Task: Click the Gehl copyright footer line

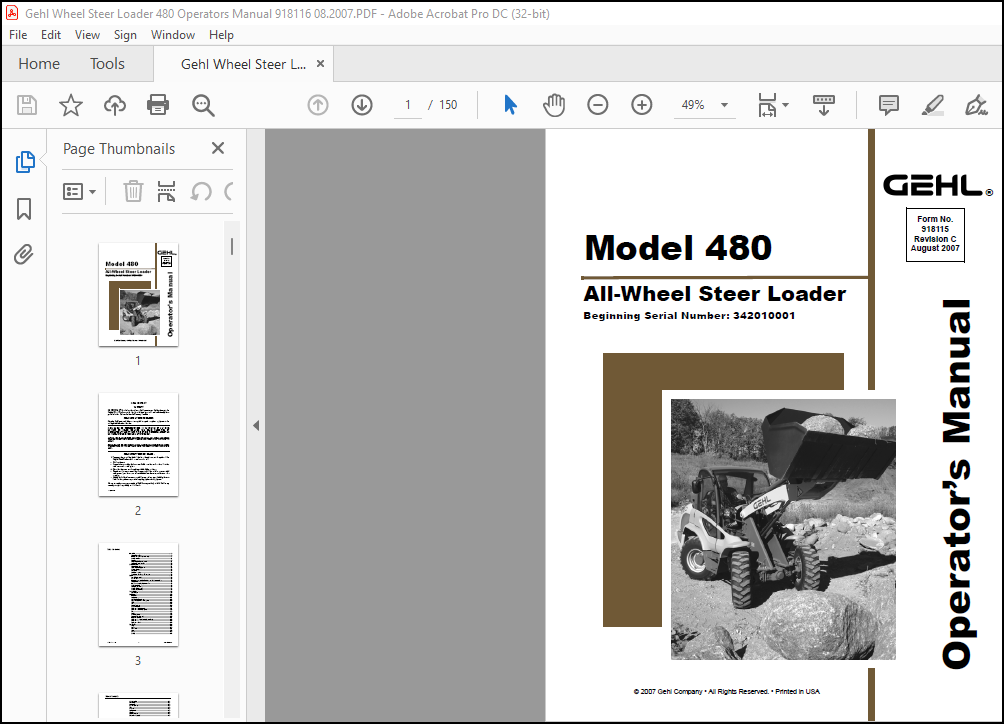Action: (727, 691)
